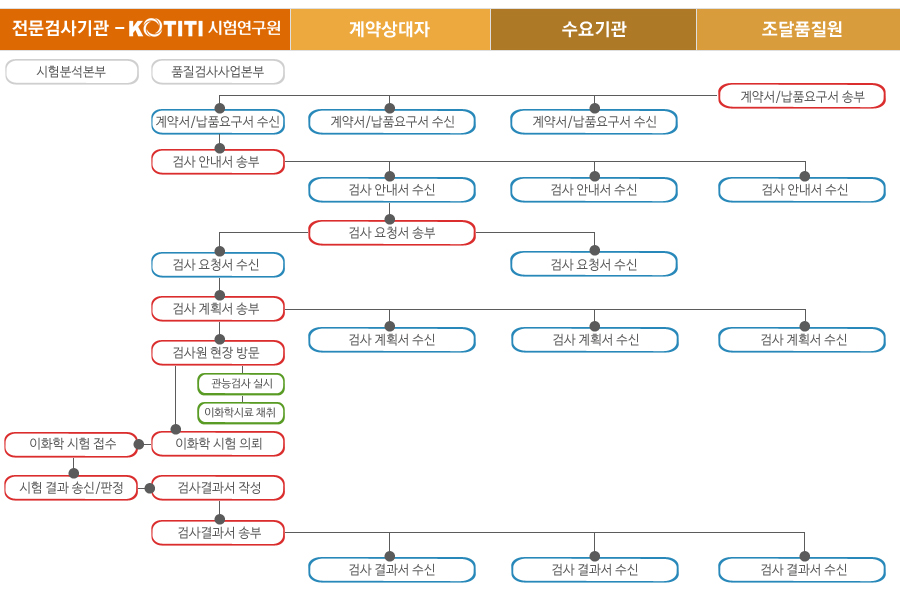Click the 검사 요청서 송부 step
This screenshot has width=900, height=592.
(392, 233)
